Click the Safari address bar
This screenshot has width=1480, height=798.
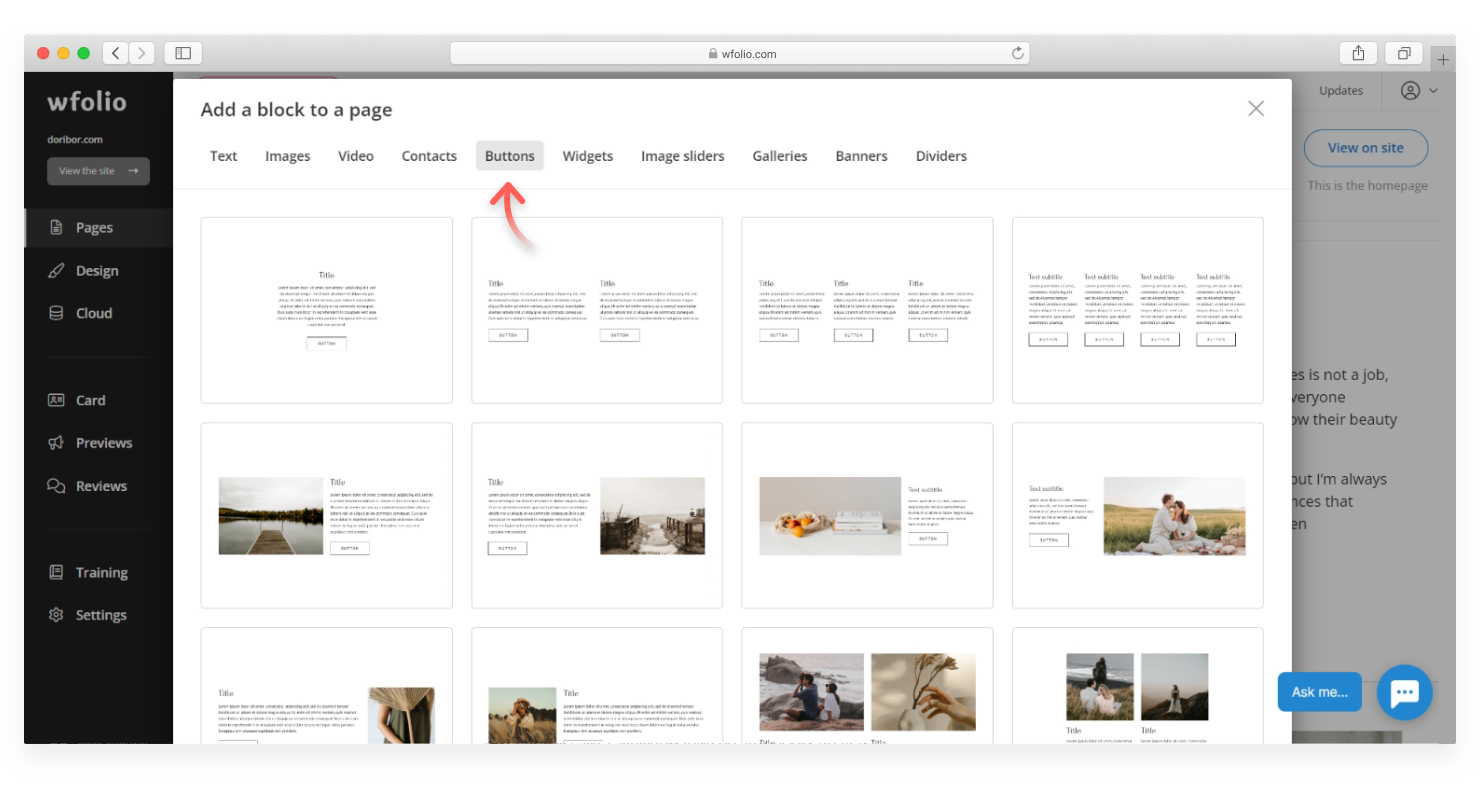pos(740,53)
